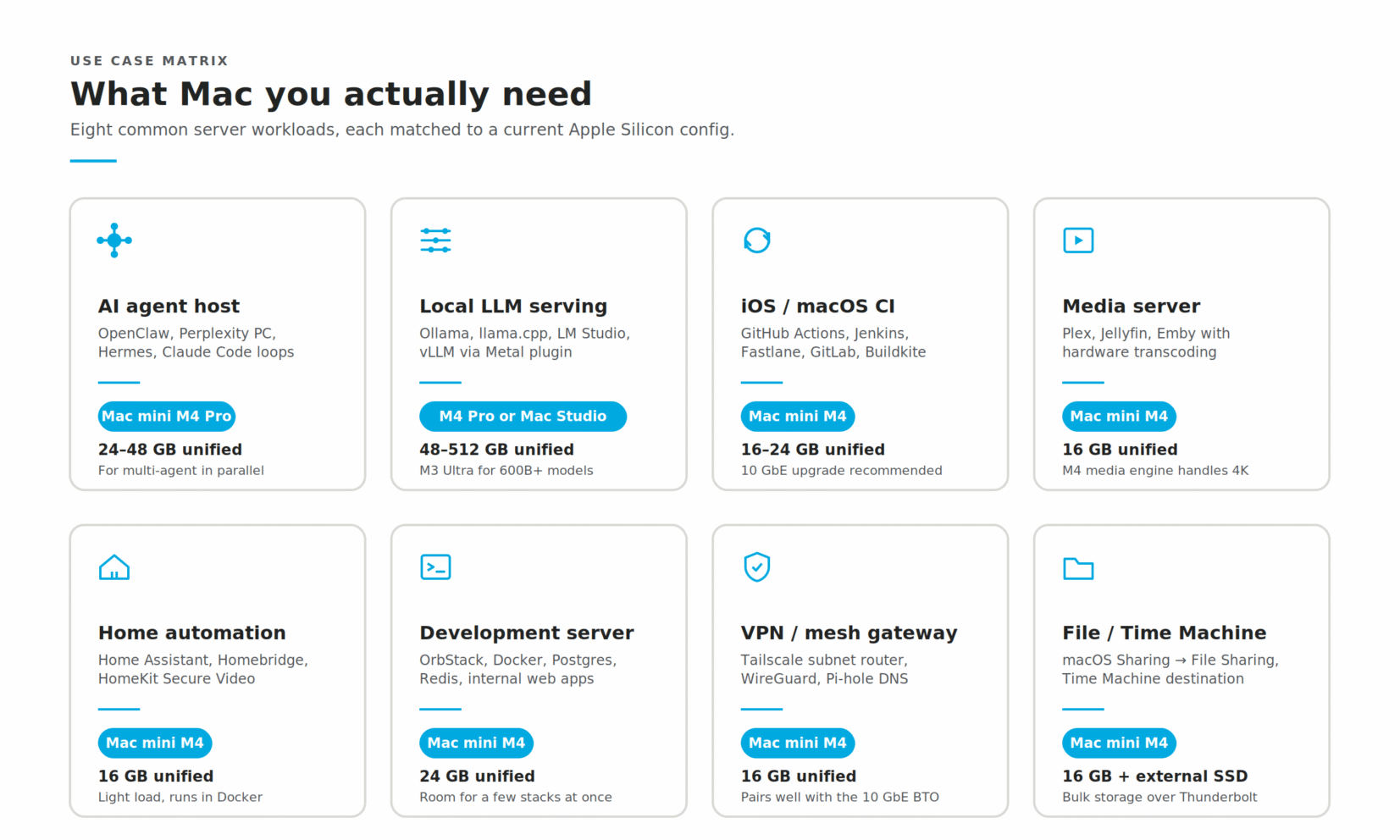Screen dimensions: 1400x840
Task: Select the M4 Pro or Mac Studio badge
Action: click(523, 417)
